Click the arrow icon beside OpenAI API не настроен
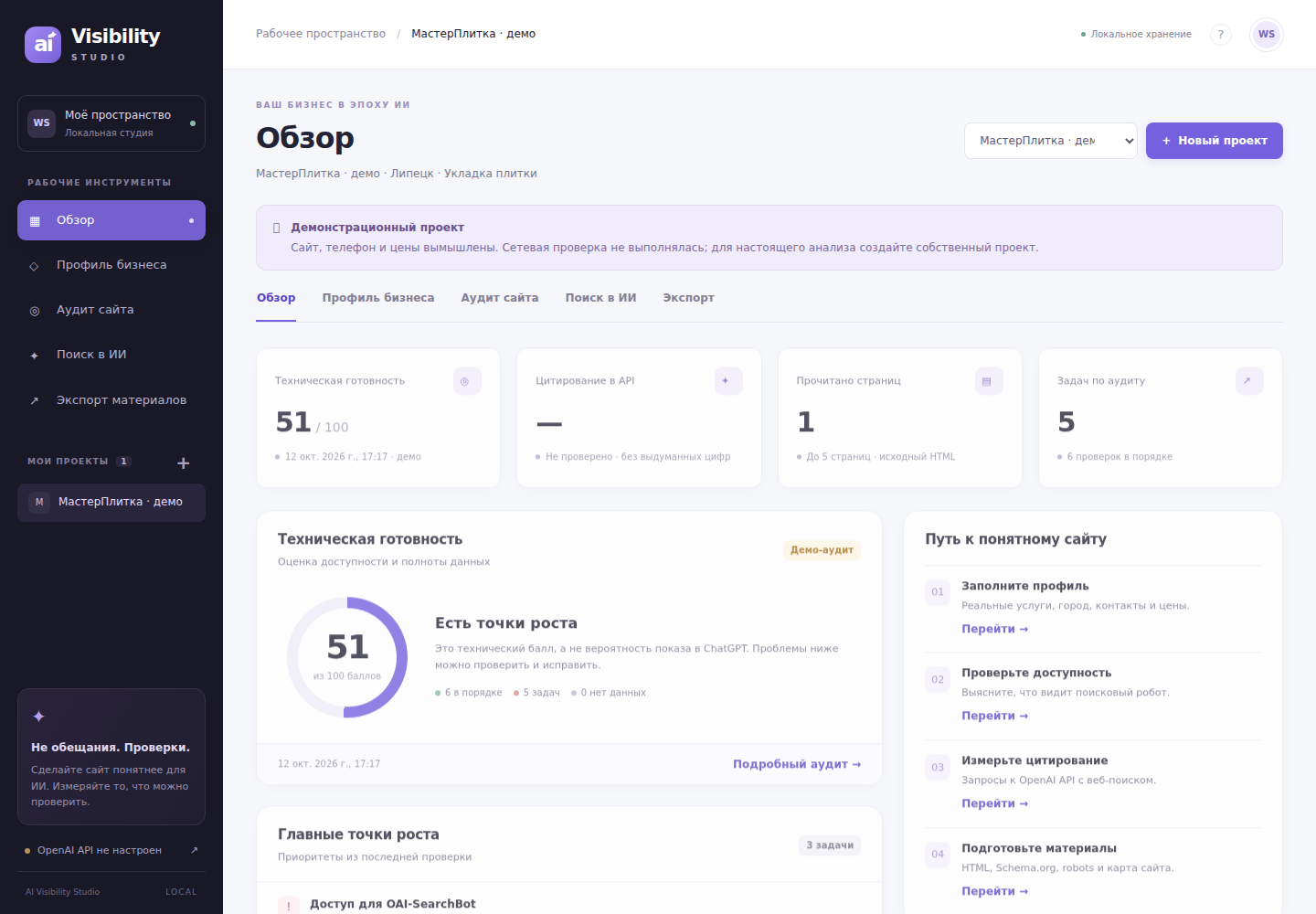 (x=195, y=850)
